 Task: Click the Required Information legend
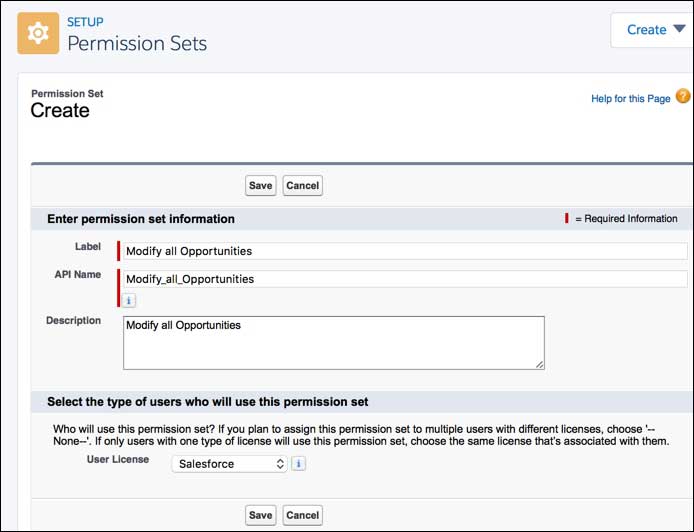(625, 219)
